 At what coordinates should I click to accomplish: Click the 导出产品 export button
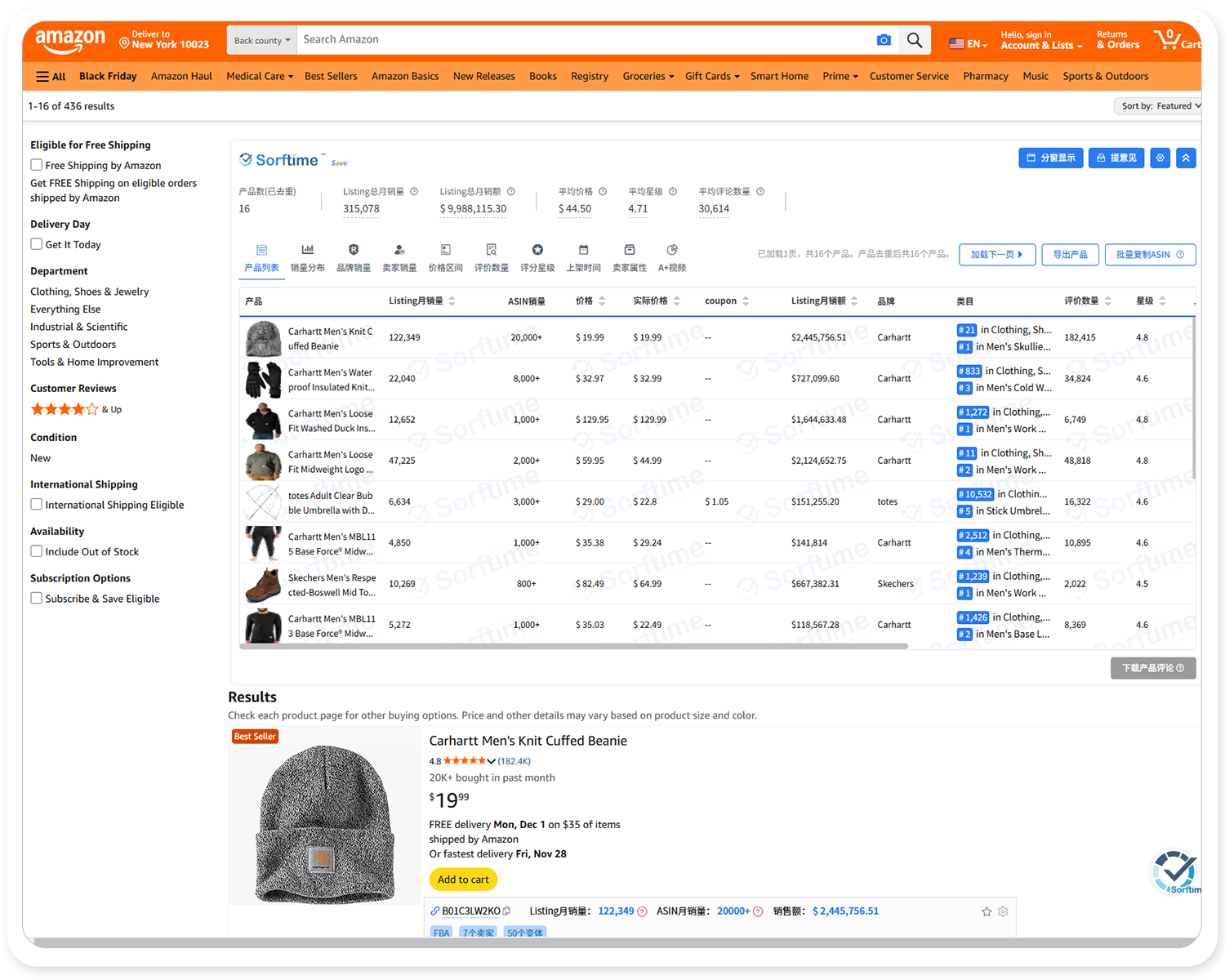click(x=1070, y=255)
